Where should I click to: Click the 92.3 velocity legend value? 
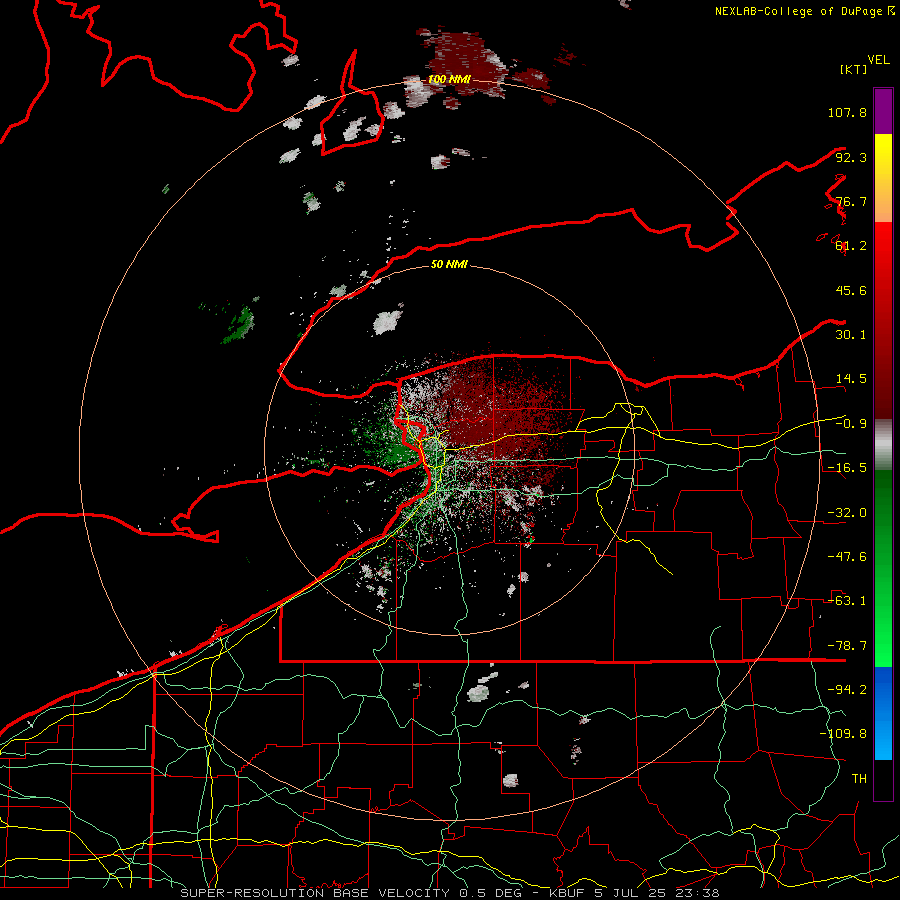tap(851, 157)
